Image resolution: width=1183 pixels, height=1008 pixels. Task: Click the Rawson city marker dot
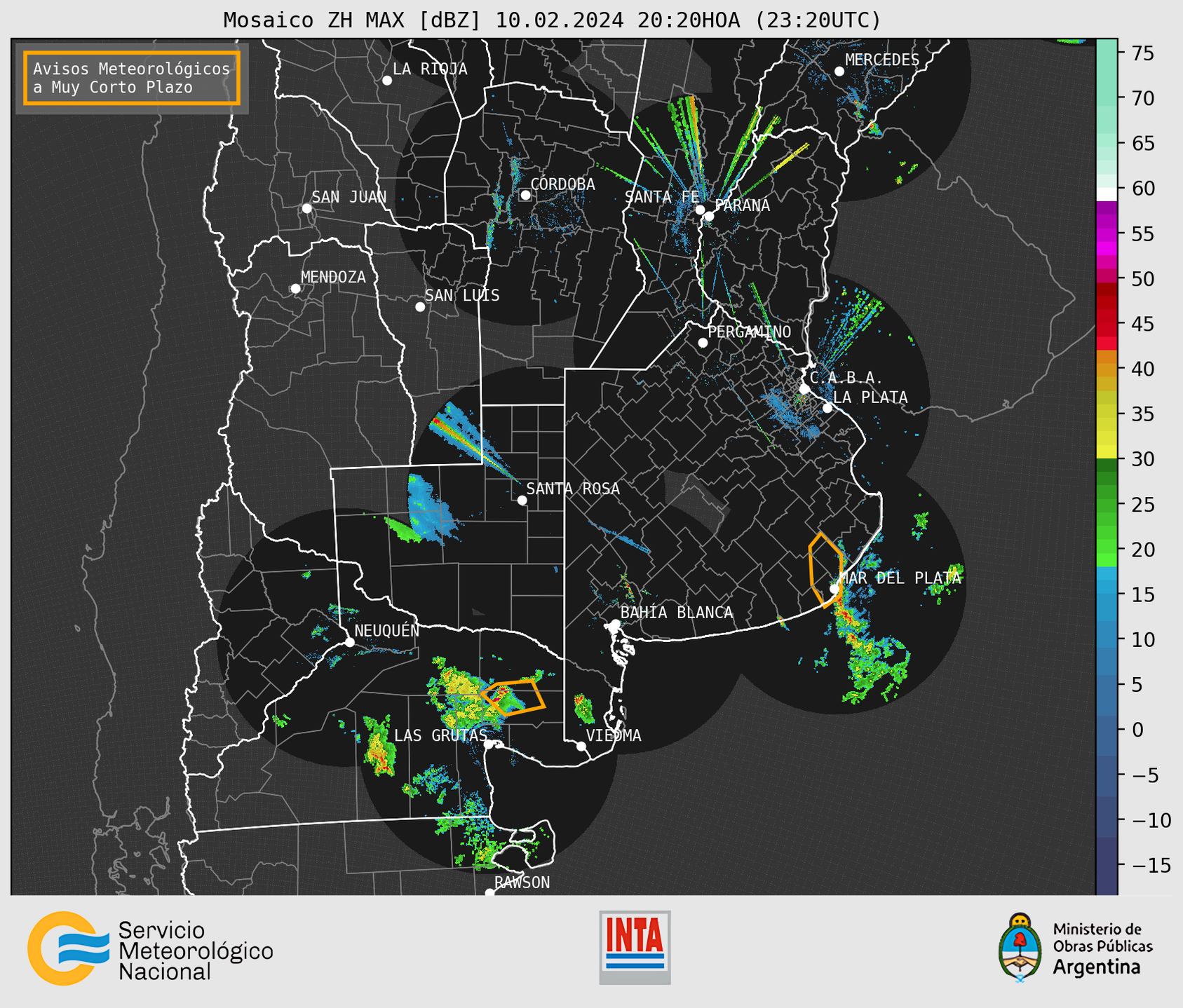tap(489, 893)
